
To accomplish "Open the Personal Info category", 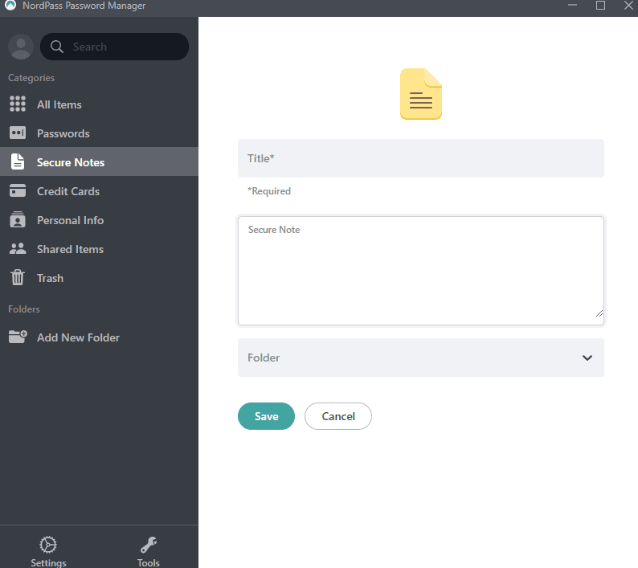I will click(x=99, y=220).
